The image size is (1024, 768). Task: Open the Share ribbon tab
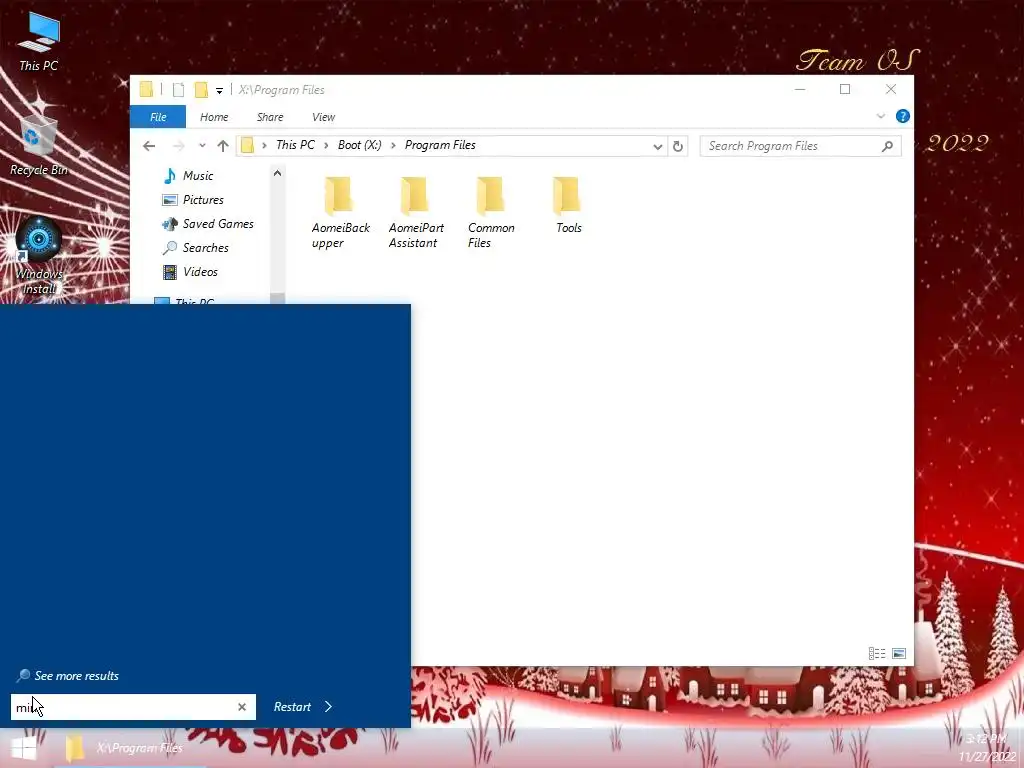(x=270, y=117)
